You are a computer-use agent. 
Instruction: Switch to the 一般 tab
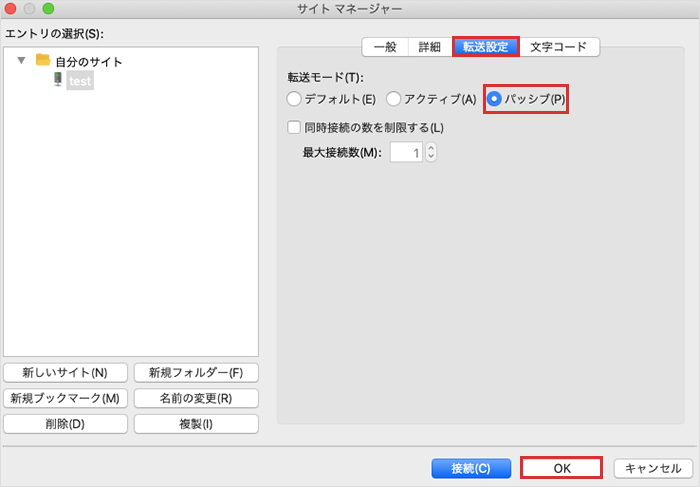[384, 47]
